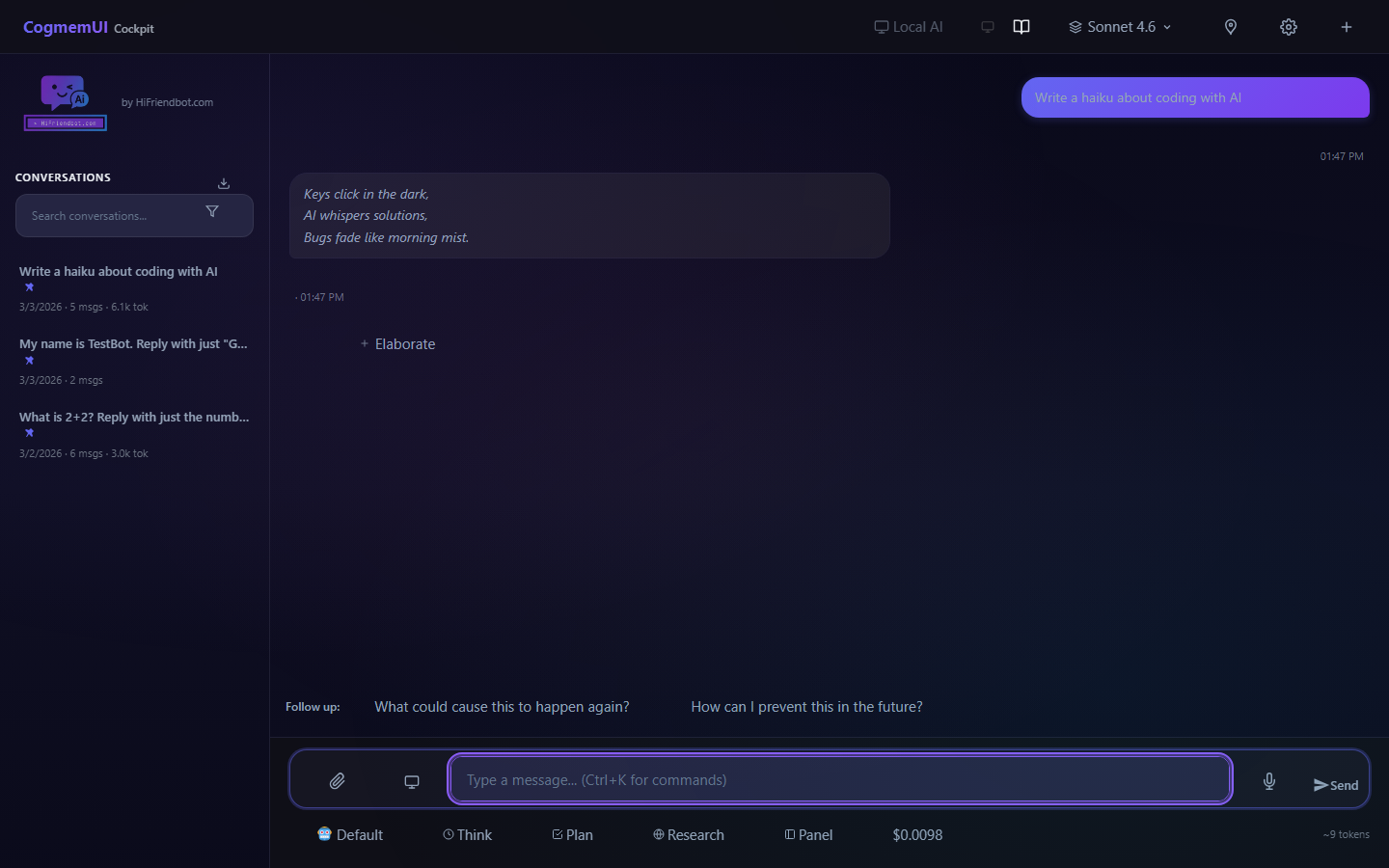1389x868 pixels.
Task: Toggle pin on TestBot conversation
Action: click(29, 361)
